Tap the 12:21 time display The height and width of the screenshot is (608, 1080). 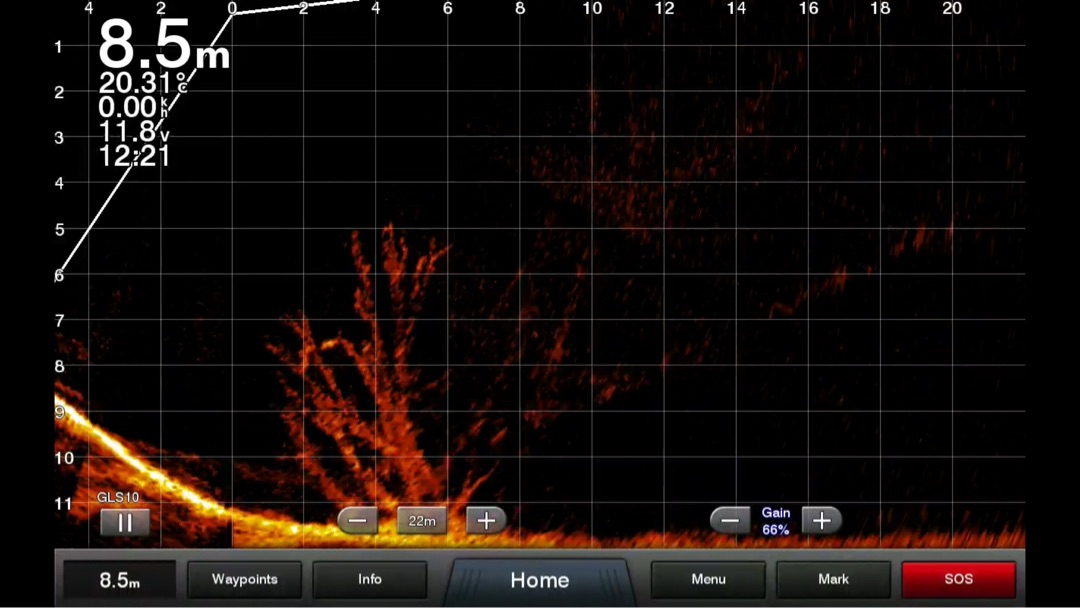pyautogui.click(x=134, y=156)
